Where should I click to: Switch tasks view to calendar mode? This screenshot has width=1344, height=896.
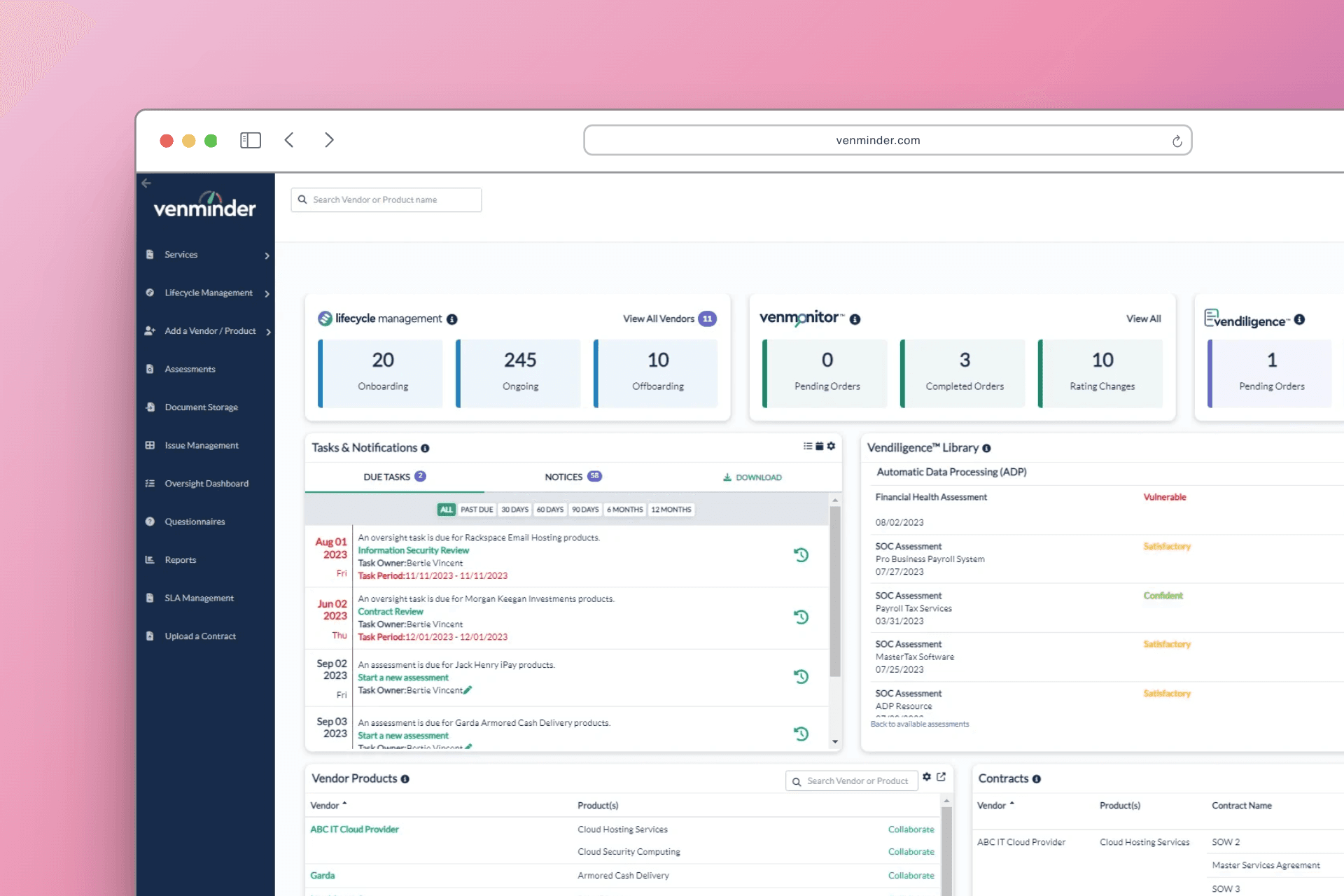[x=819, y=446]
